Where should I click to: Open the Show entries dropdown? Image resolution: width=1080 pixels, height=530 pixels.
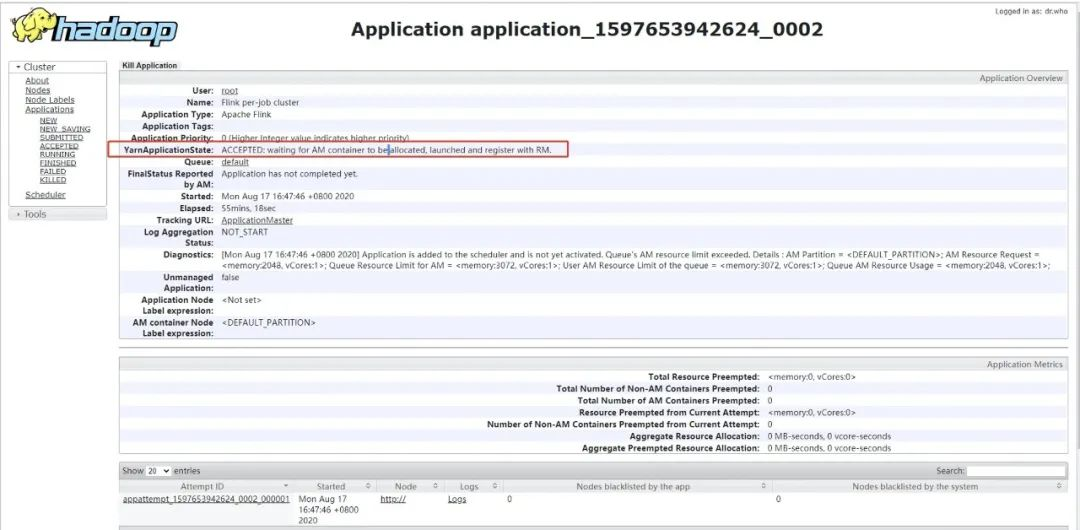pyautogui.click(x=158, y=471)
